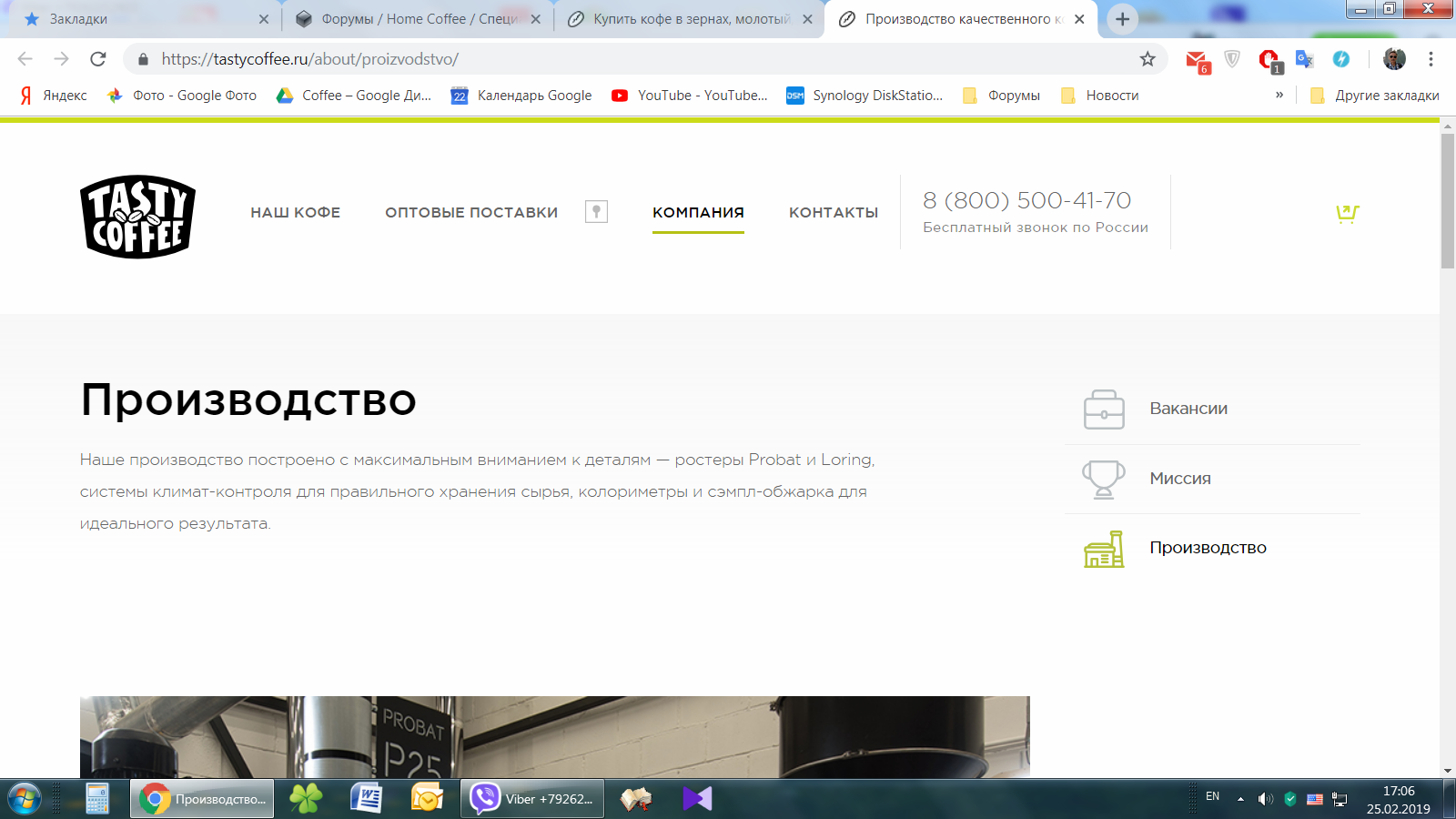The width and height of the screenshot is (1456, 819).
Task: Open the Яндекс bookmark
Action: click(53, 96)
